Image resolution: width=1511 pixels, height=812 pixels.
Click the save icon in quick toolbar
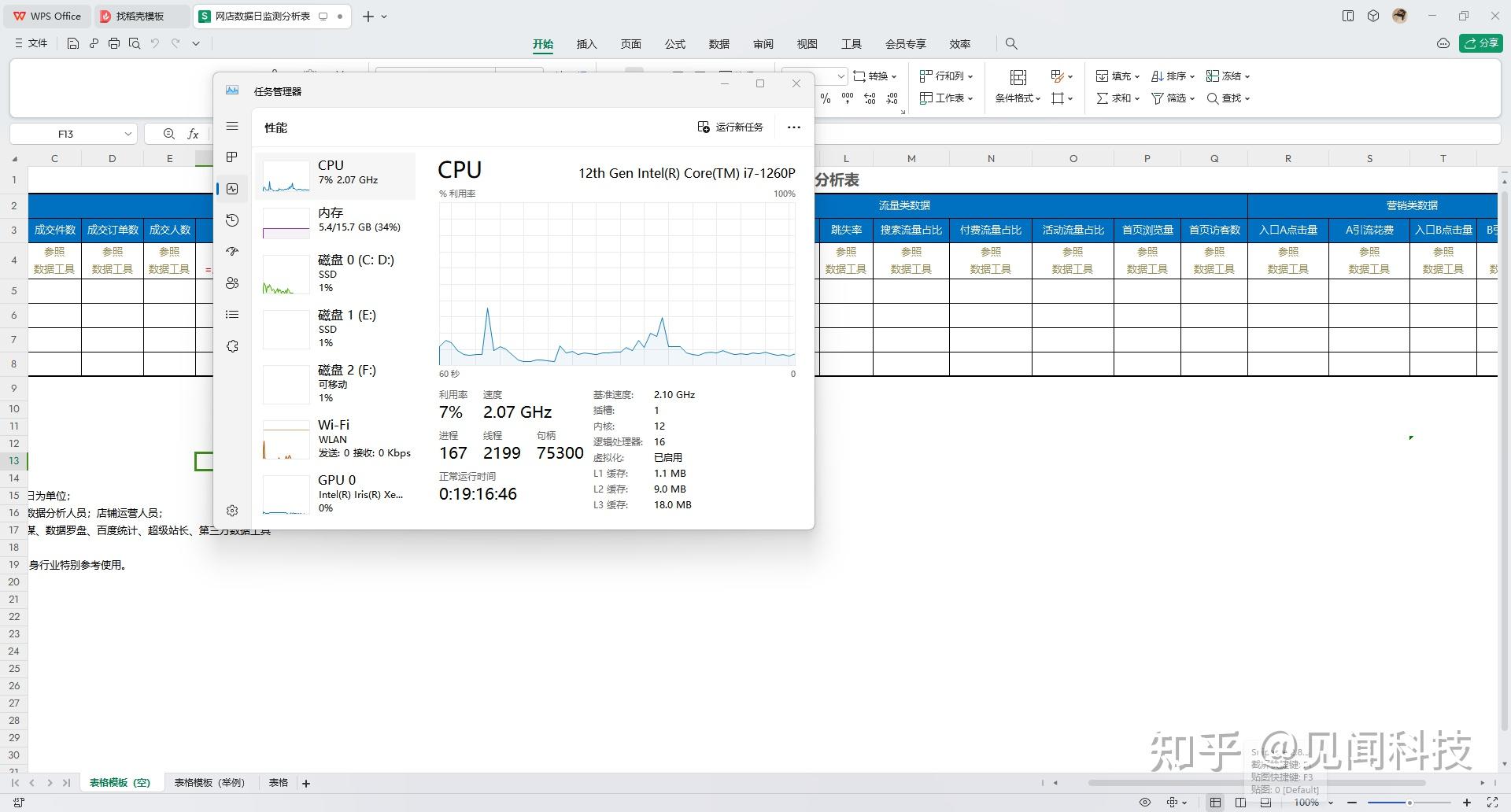pyautogui.click(x=73, y=43)
